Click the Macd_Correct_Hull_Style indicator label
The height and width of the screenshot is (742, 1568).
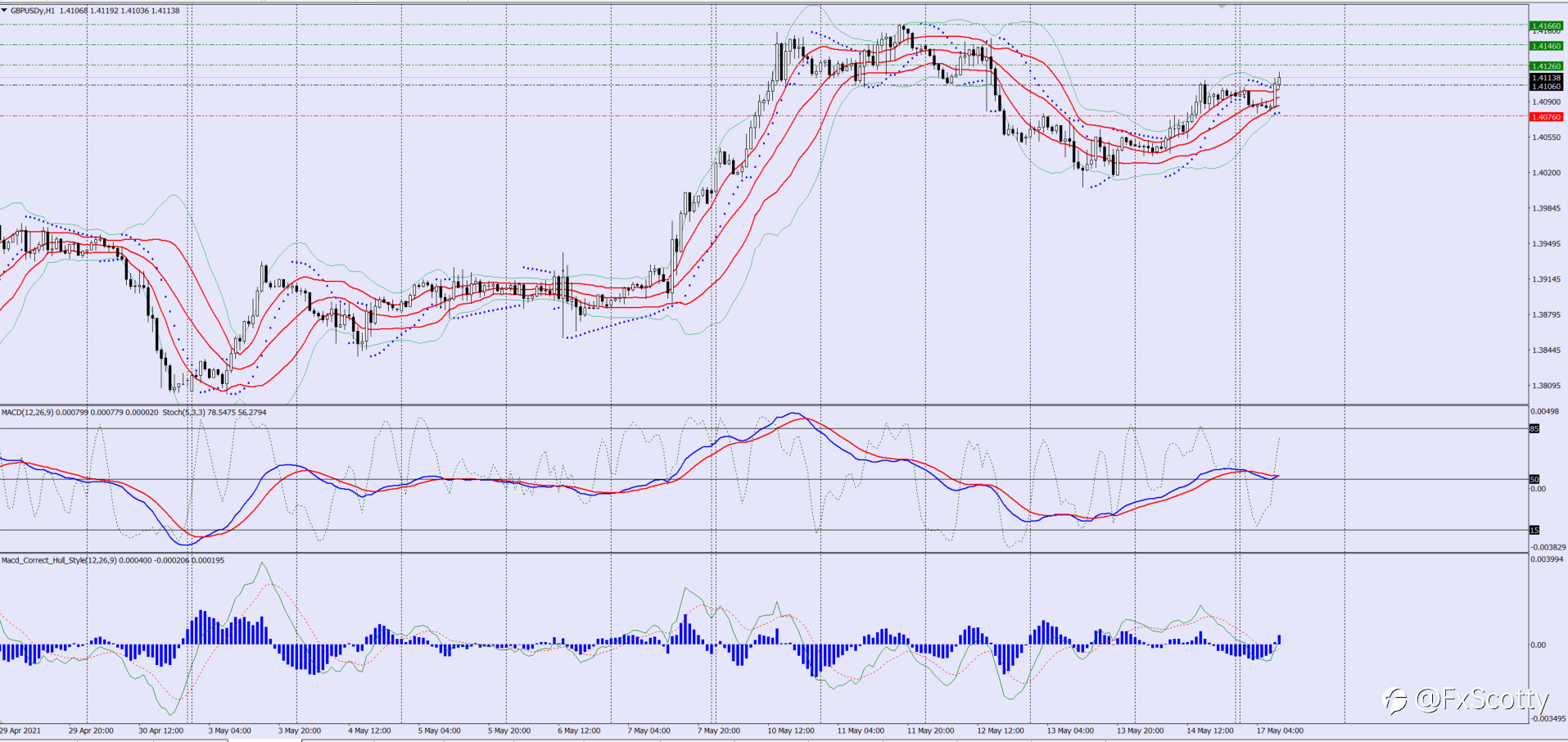59,560
